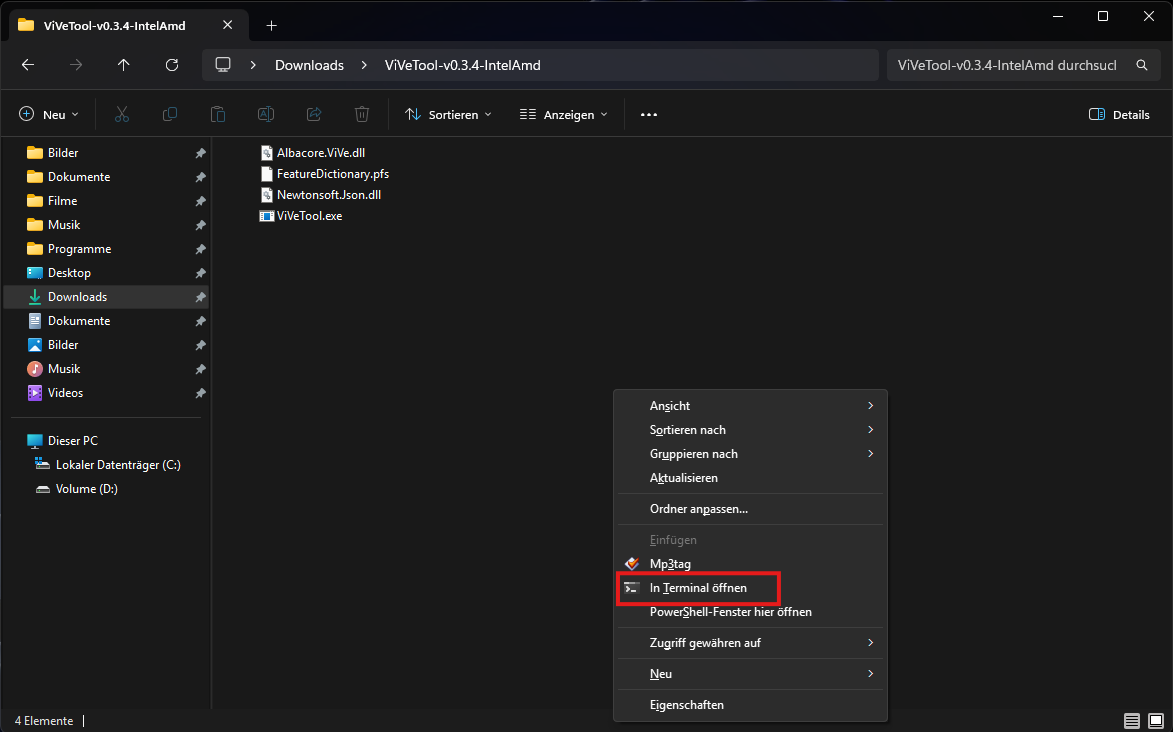This screenshot has height=732, width=1173.
Task: Unpin Programme using its pin icon
Action: 200,249
